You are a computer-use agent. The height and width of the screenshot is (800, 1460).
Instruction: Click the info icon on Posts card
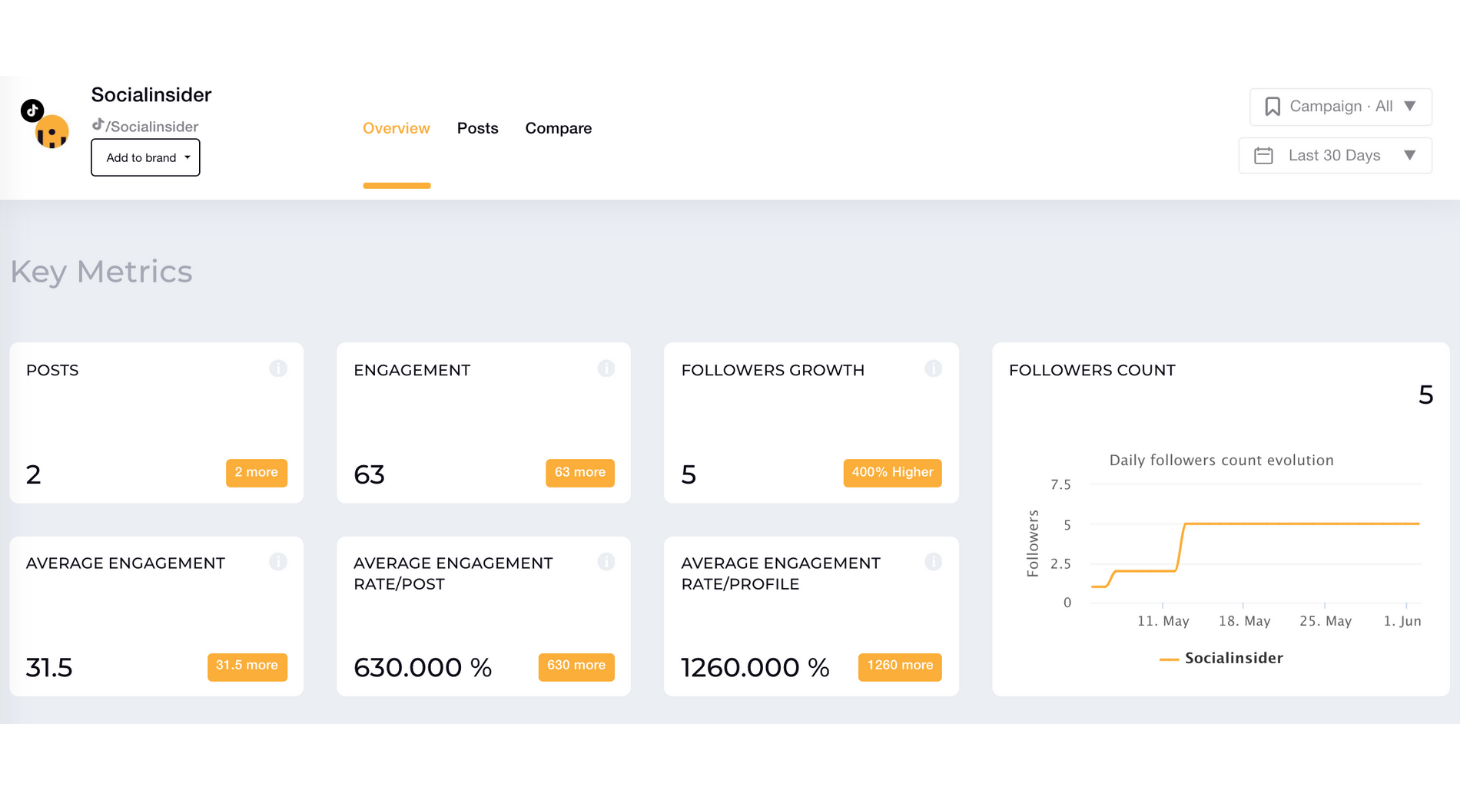tap(278, 369)
